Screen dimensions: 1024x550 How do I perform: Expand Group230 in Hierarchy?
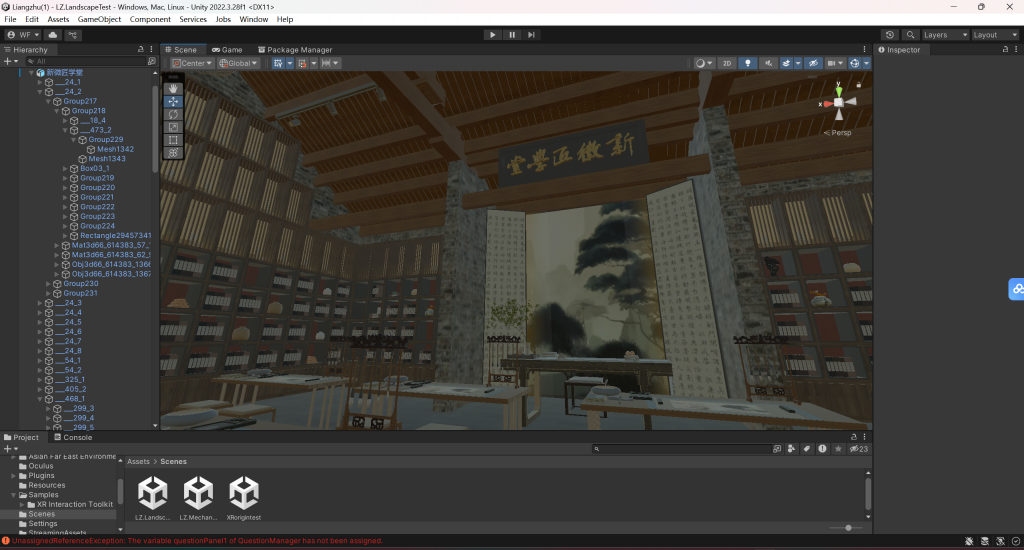[x=48, y=283]
